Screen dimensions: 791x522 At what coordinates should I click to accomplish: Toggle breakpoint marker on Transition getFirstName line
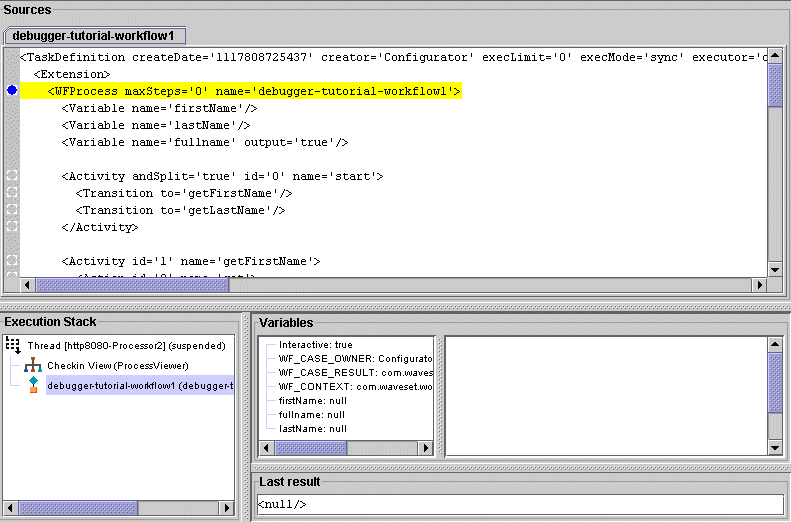[12, 193]
